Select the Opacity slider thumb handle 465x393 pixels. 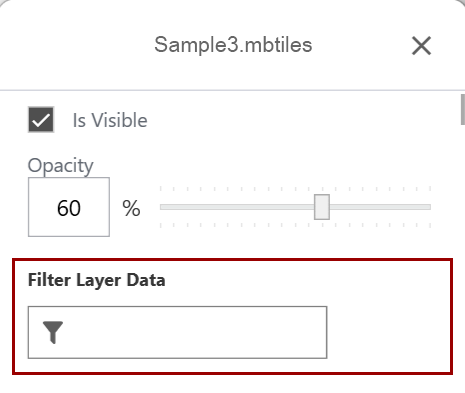click(x=322, y=207)
